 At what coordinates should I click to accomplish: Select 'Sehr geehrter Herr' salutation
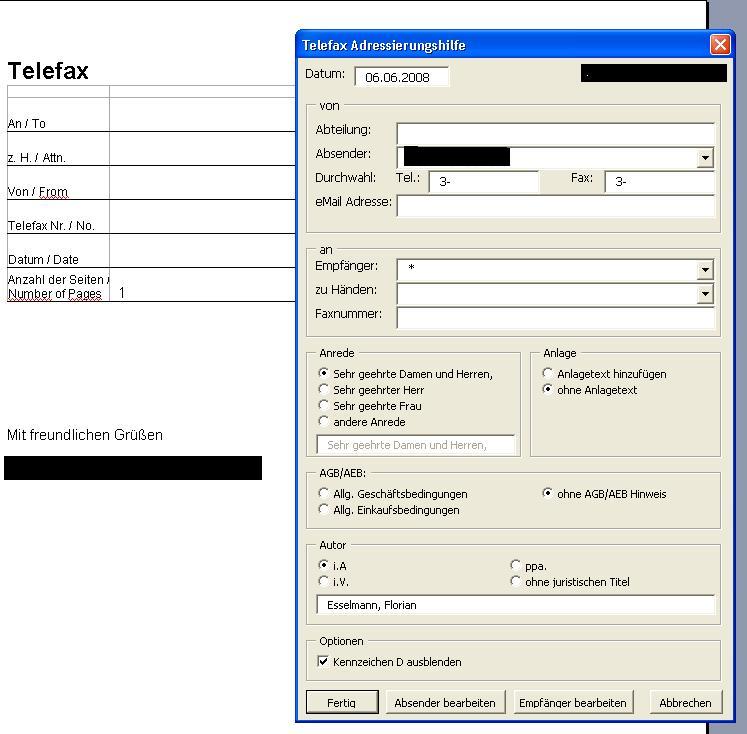coord(323,390)
